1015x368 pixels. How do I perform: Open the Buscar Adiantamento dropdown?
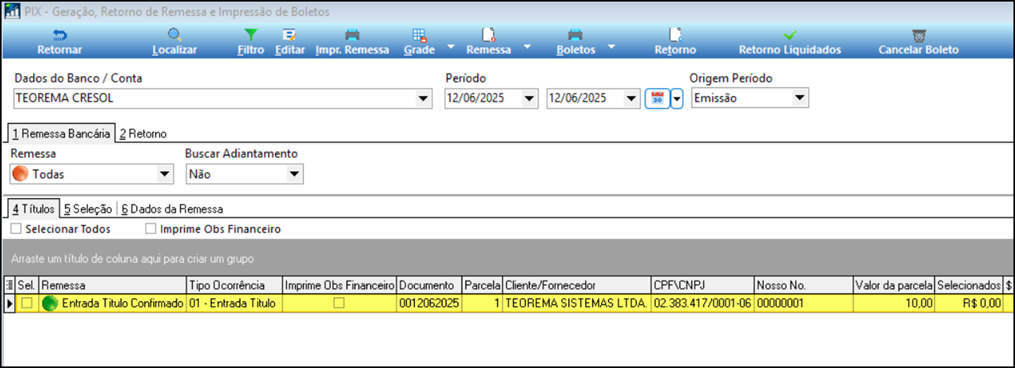(x=295, y=174)
